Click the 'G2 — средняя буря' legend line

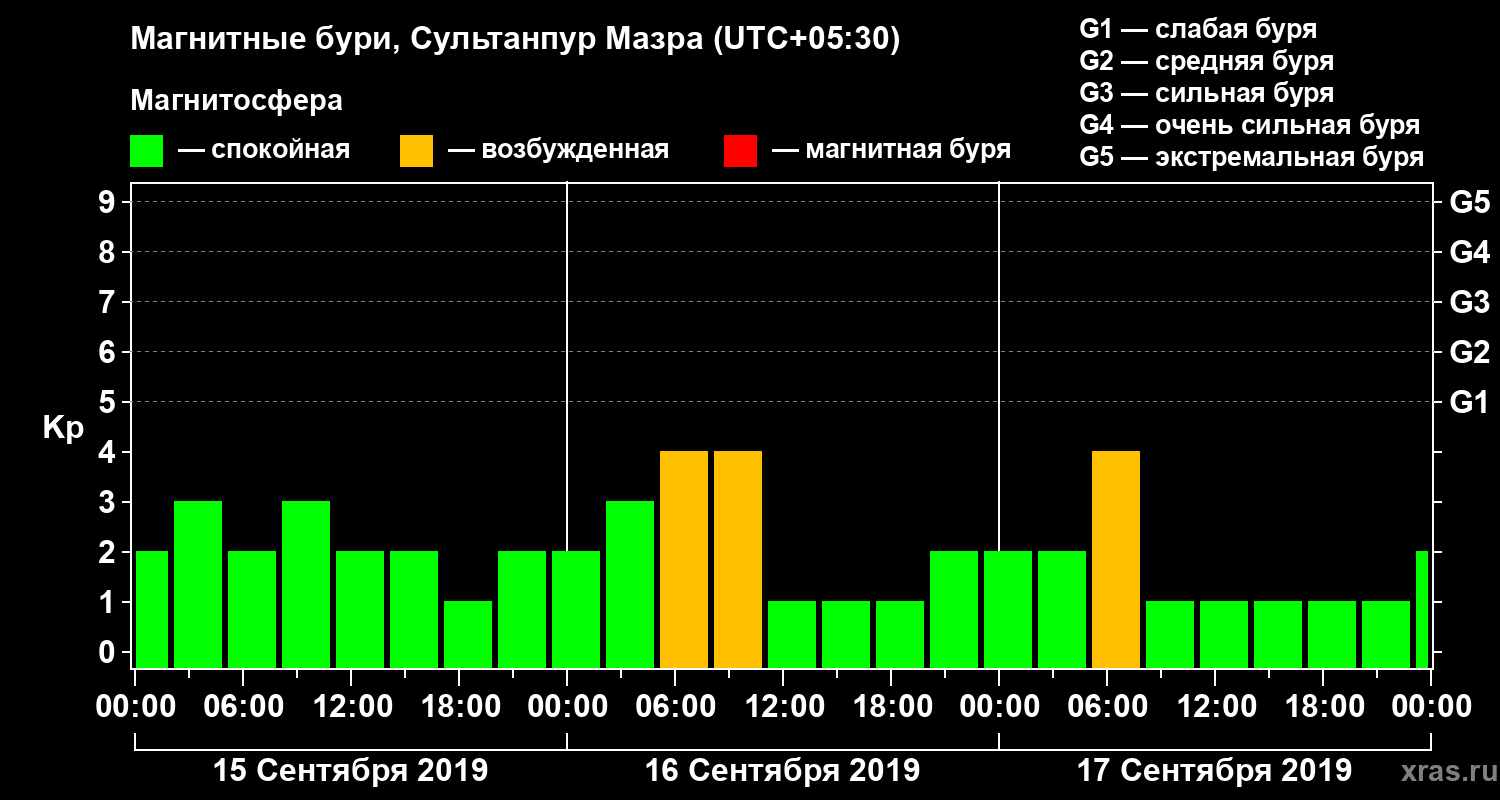coord(1206,61)
